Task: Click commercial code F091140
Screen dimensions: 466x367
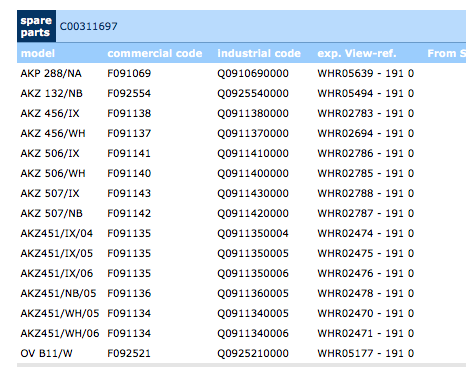Action: tap(129, 173)
